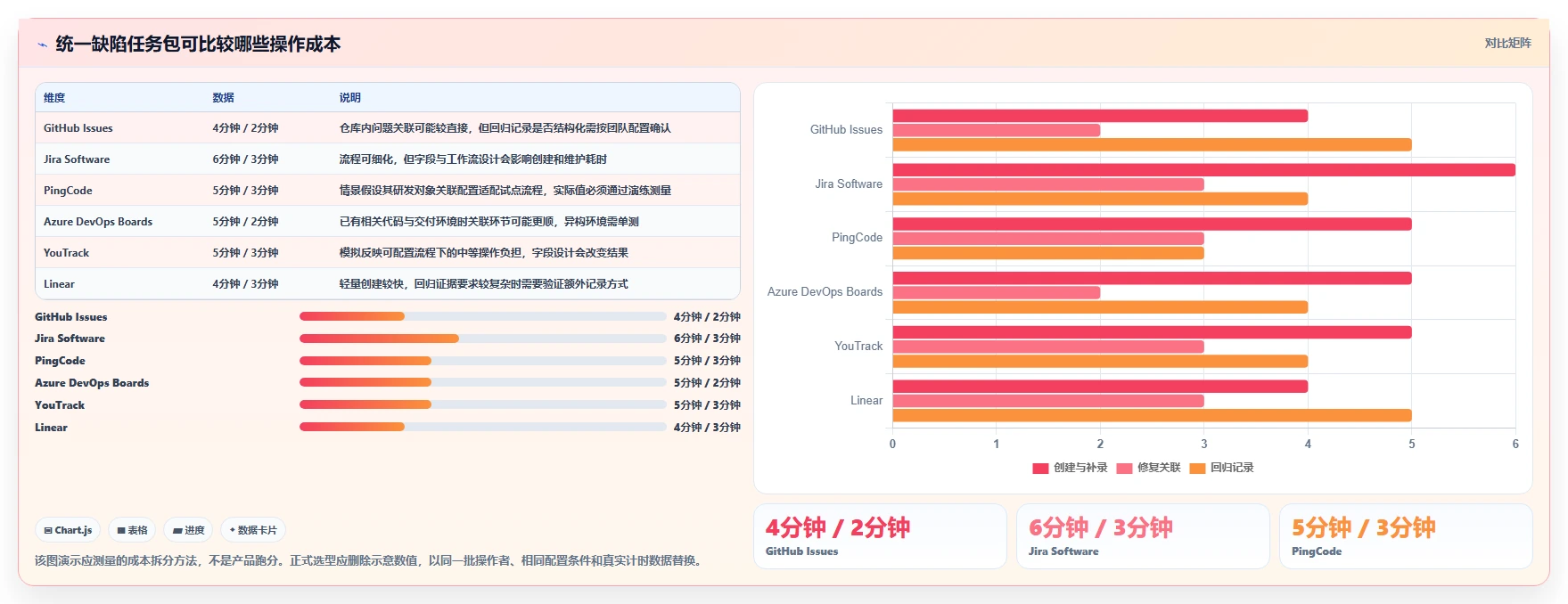This screenshot has width=1568, height=604.
Task: Click PingCode label on chart axis
Action: [857, 238]
